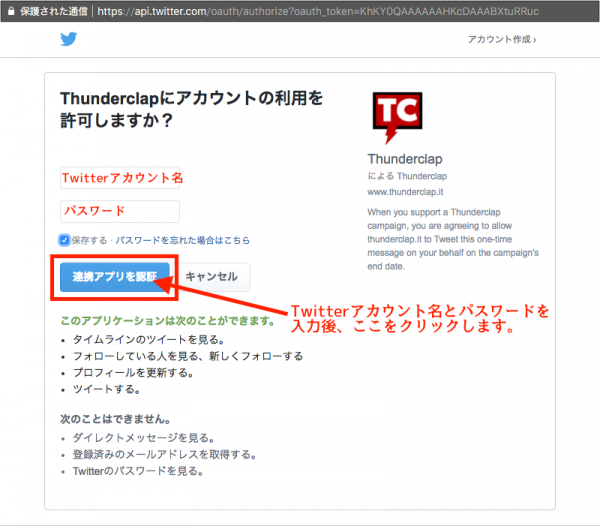The width and height of the screenshot is (600, 526).
Task: Toggle the 保存する checkbox
Action: pos(64,240)
